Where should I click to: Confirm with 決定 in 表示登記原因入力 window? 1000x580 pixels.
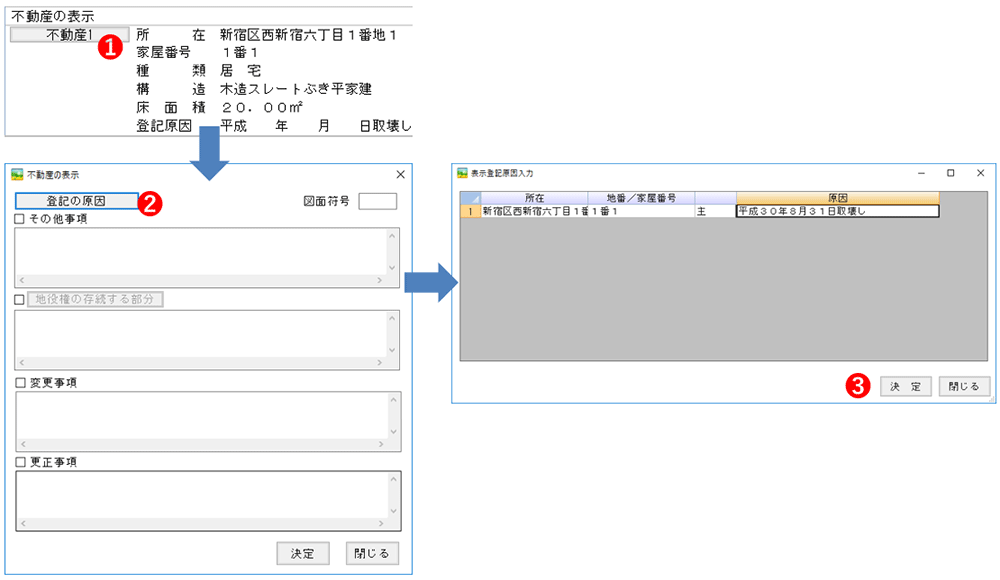coord(906,386)
